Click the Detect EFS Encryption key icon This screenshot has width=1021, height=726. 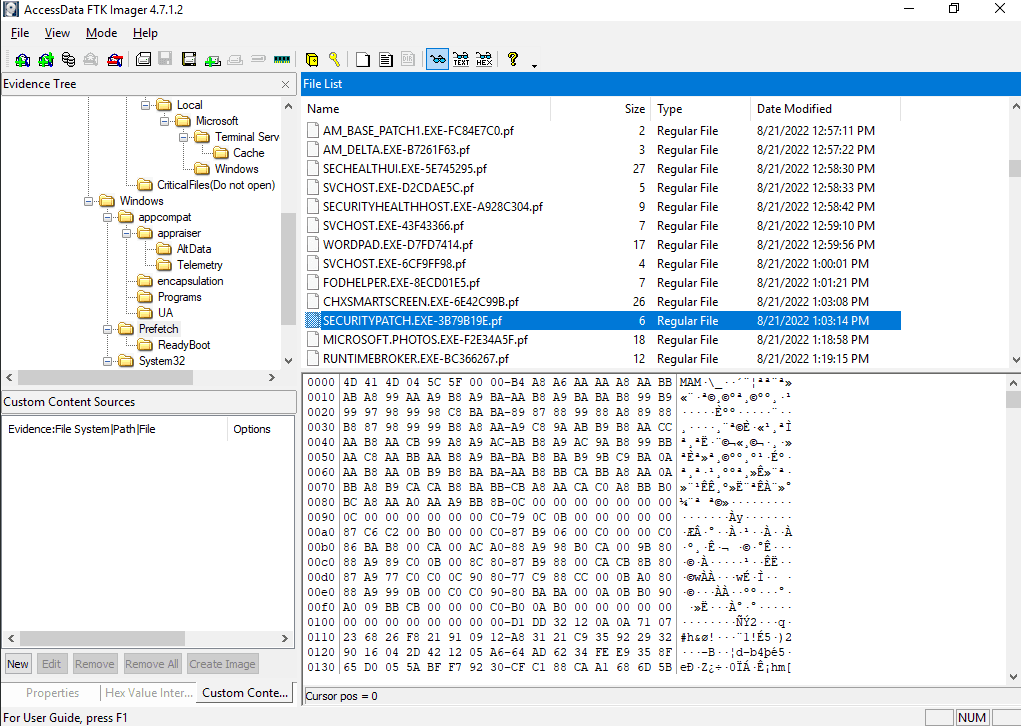coord(334,59)
